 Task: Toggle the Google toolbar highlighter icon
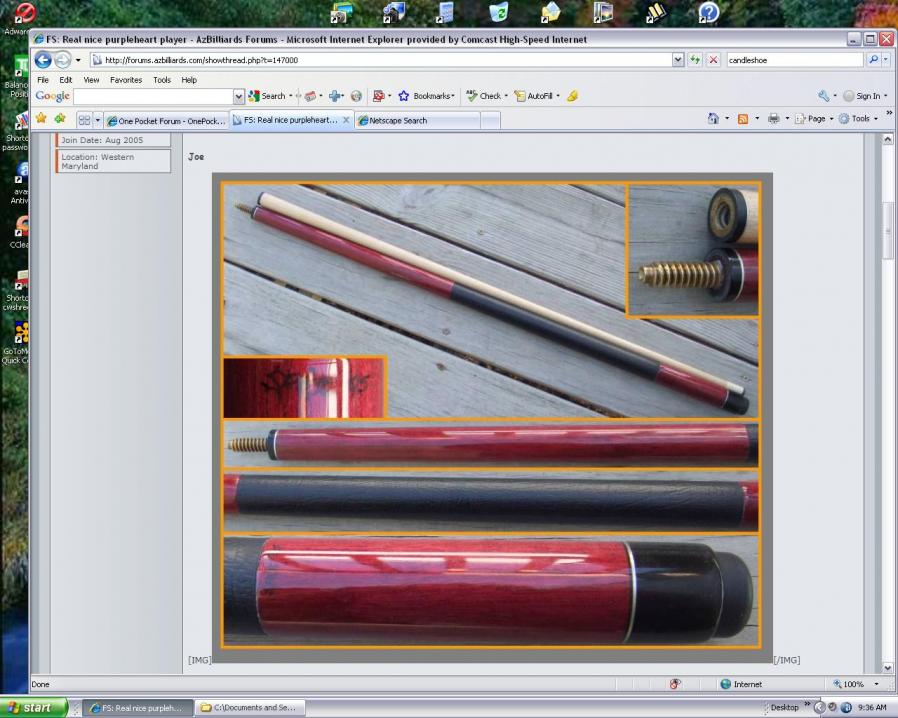click(572, 96)
